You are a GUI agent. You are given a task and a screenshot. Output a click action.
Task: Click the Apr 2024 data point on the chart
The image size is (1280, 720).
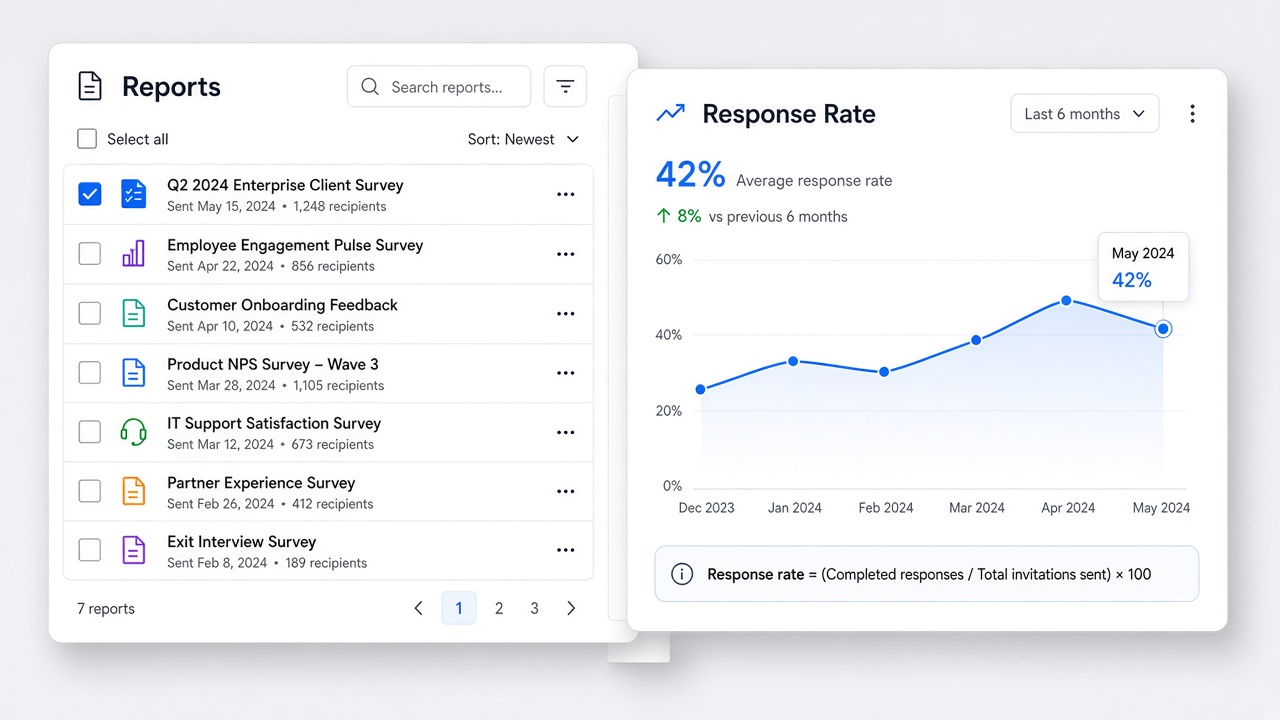tap(1066, 300)
